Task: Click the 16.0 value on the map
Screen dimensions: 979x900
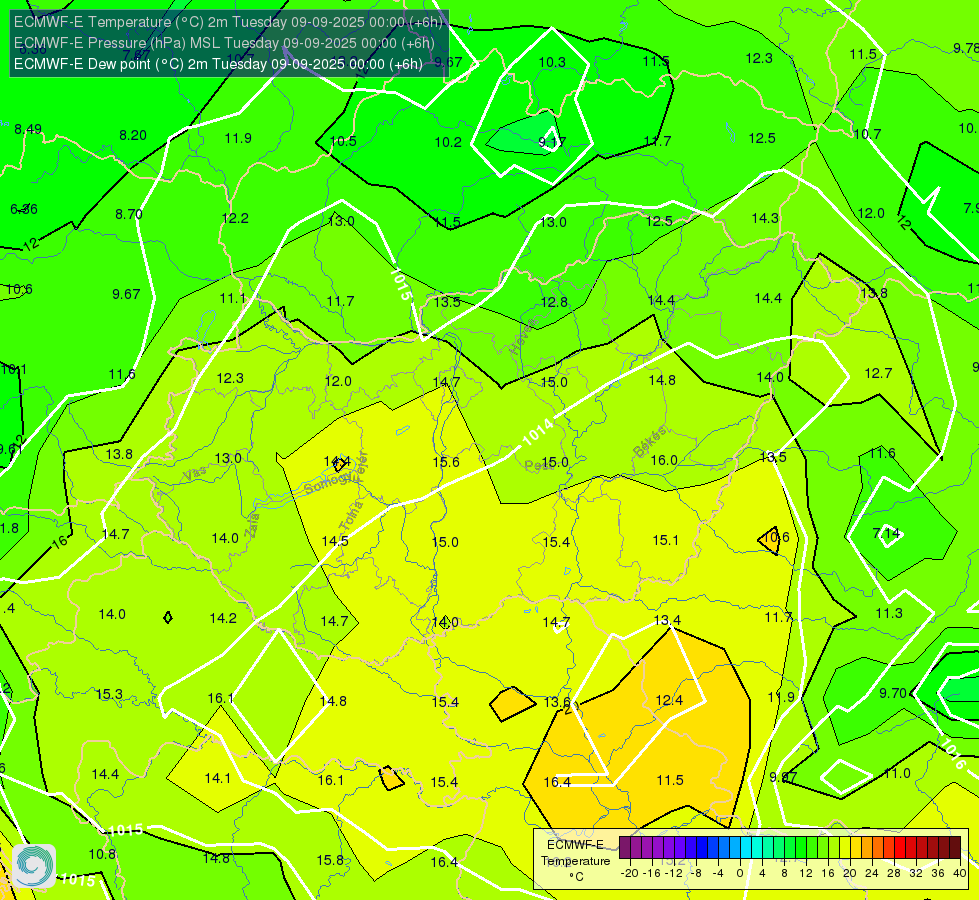Action: 664,460
